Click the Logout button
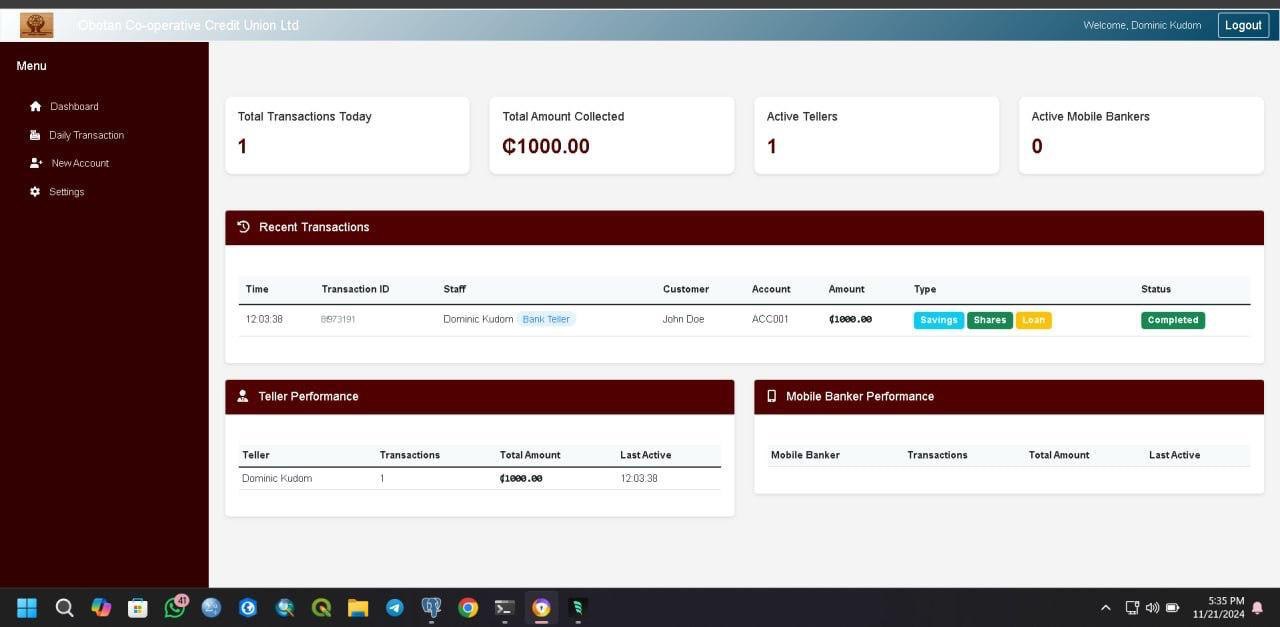Image resolution: width=1280 pixels, height=627 pixels. click(1243, 25)
